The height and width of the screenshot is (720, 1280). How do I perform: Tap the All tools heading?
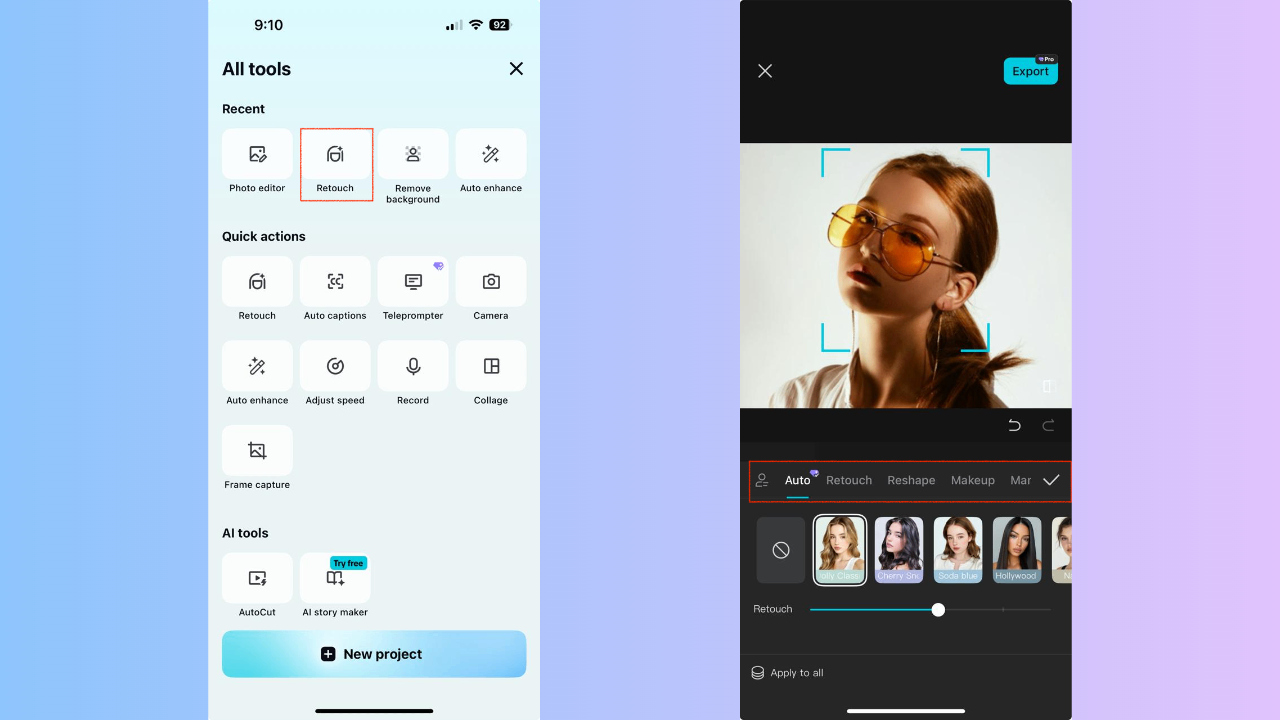click(257, 69)
